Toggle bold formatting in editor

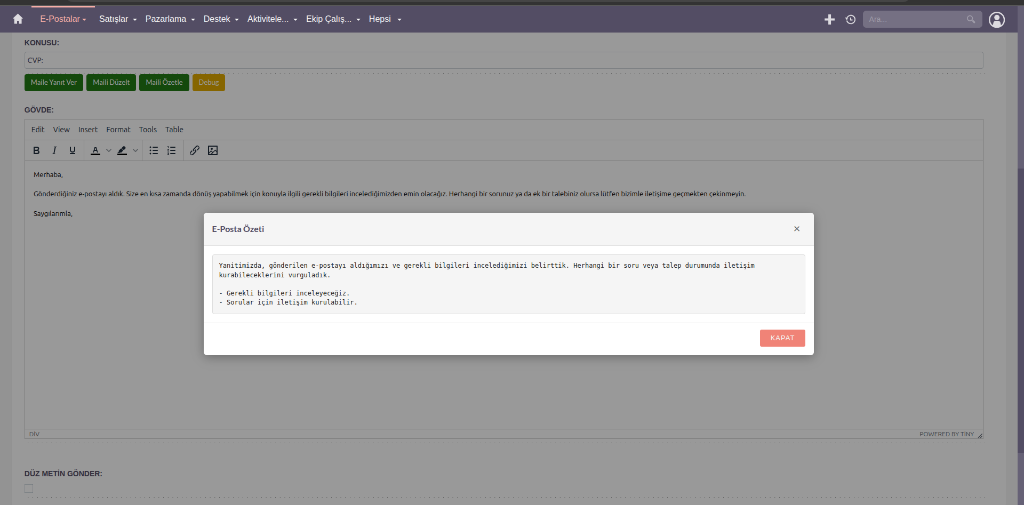[37, 150]
